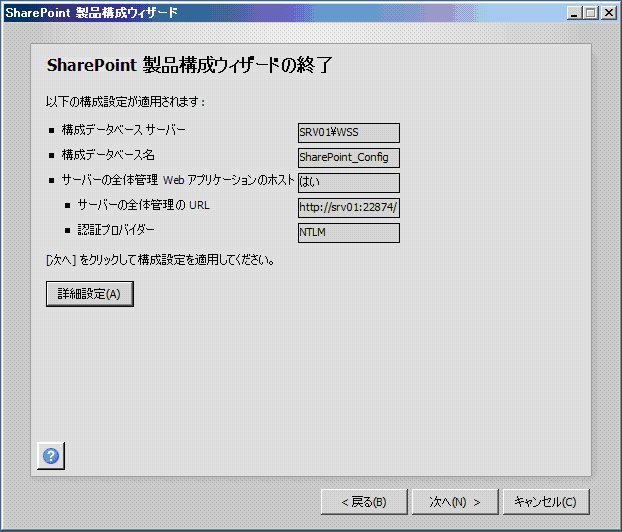Close the SharePoint wizard window
The image size is (622, 532).
[609, 13]
